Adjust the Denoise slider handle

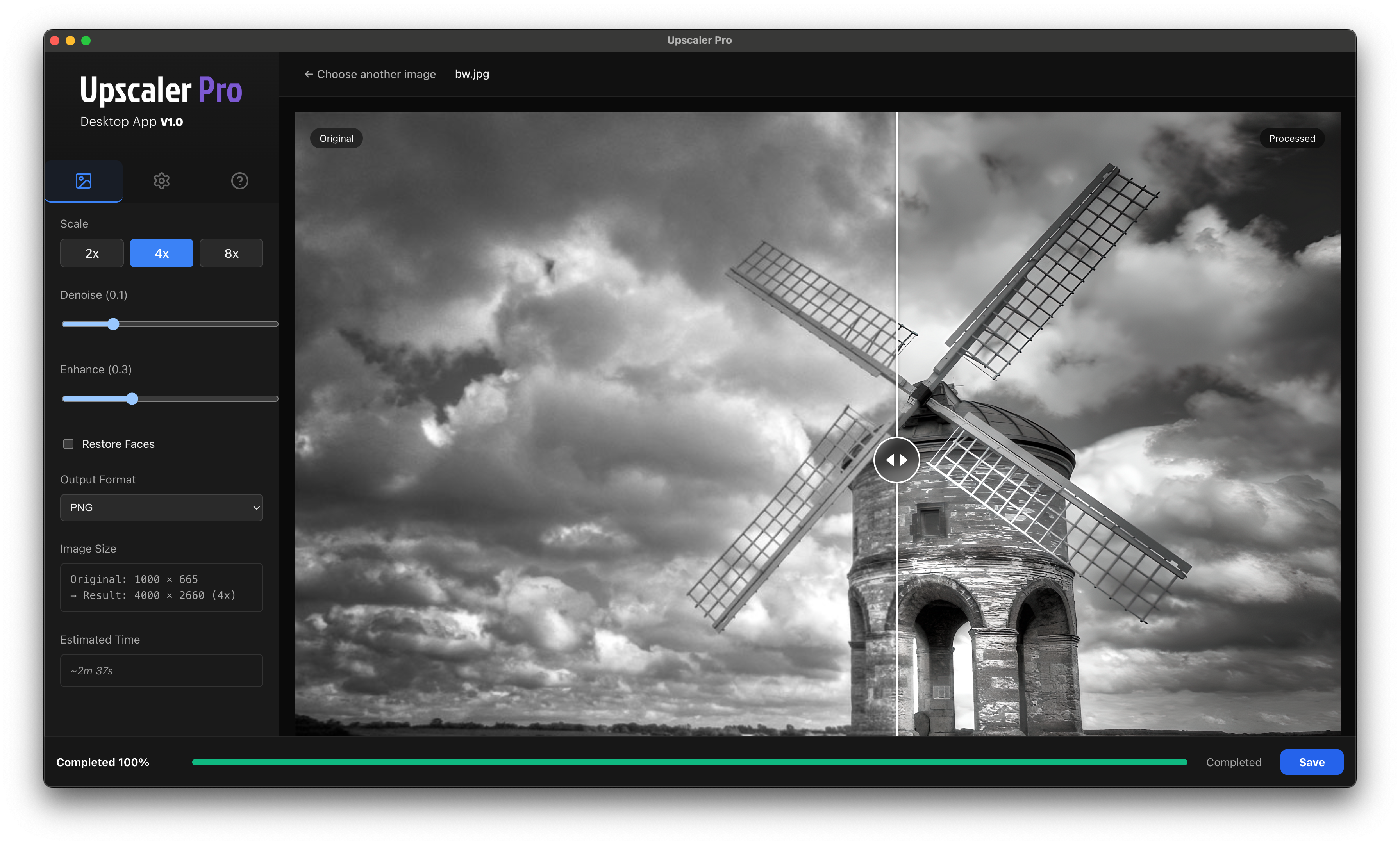(x=114, y=324)
